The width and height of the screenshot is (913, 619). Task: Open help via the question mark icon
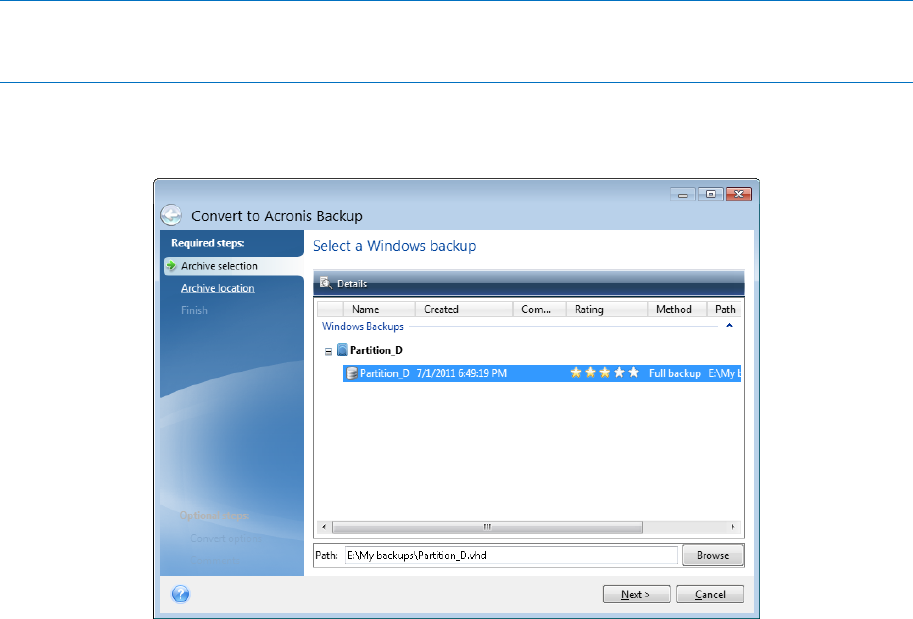pyautogui.click(x=181, y=594)
